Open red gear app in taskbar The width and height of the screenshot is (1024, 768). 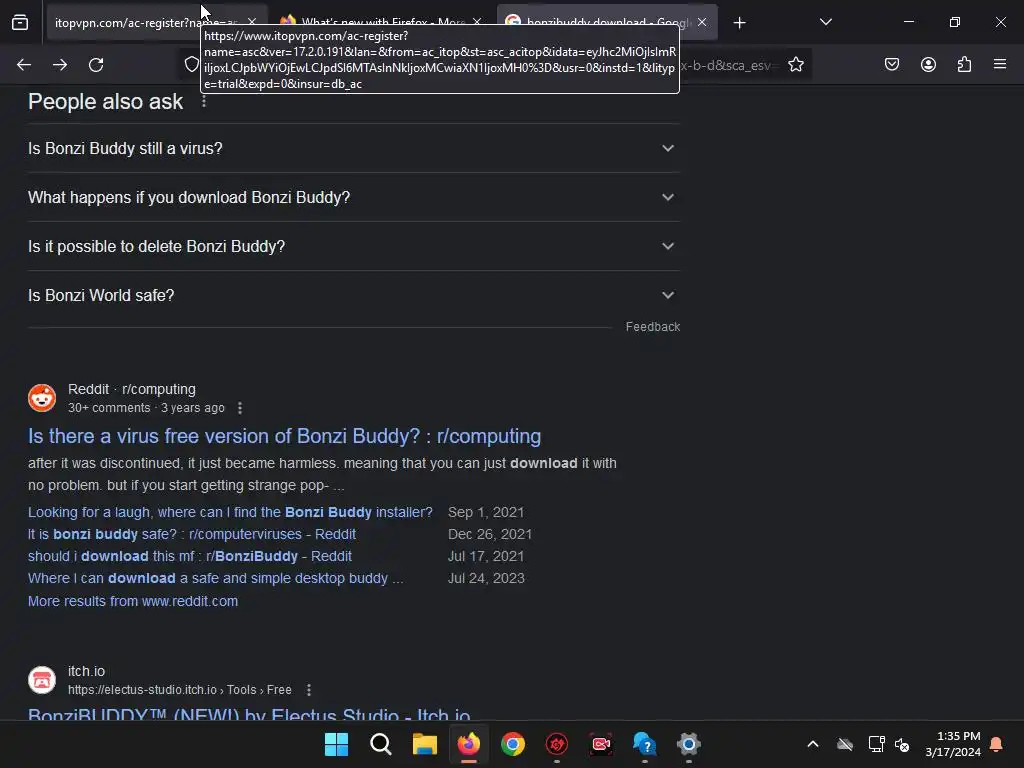pyautogui.click(x=556, y=744)
